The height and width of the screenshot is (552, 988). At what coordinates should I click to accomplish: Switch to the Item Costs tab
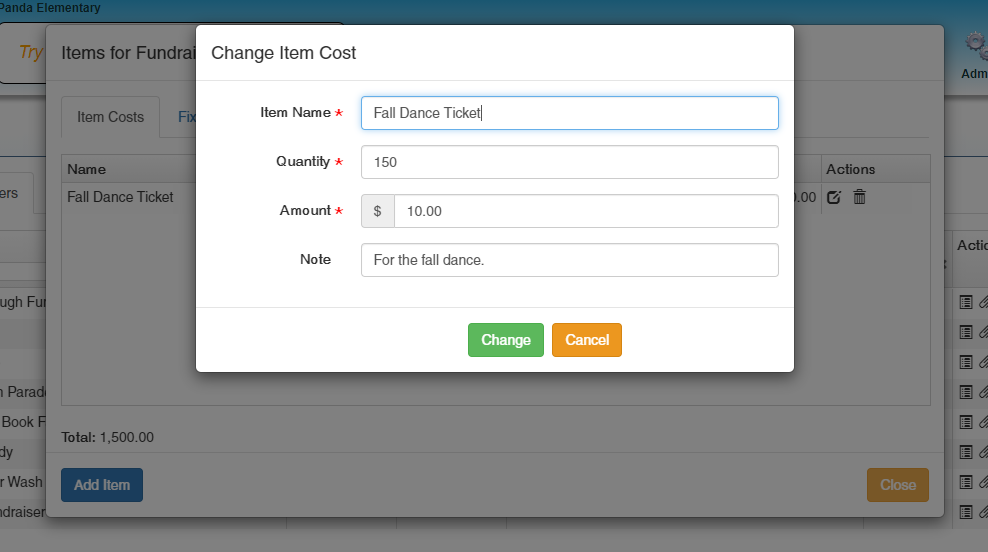pos(110,117)
